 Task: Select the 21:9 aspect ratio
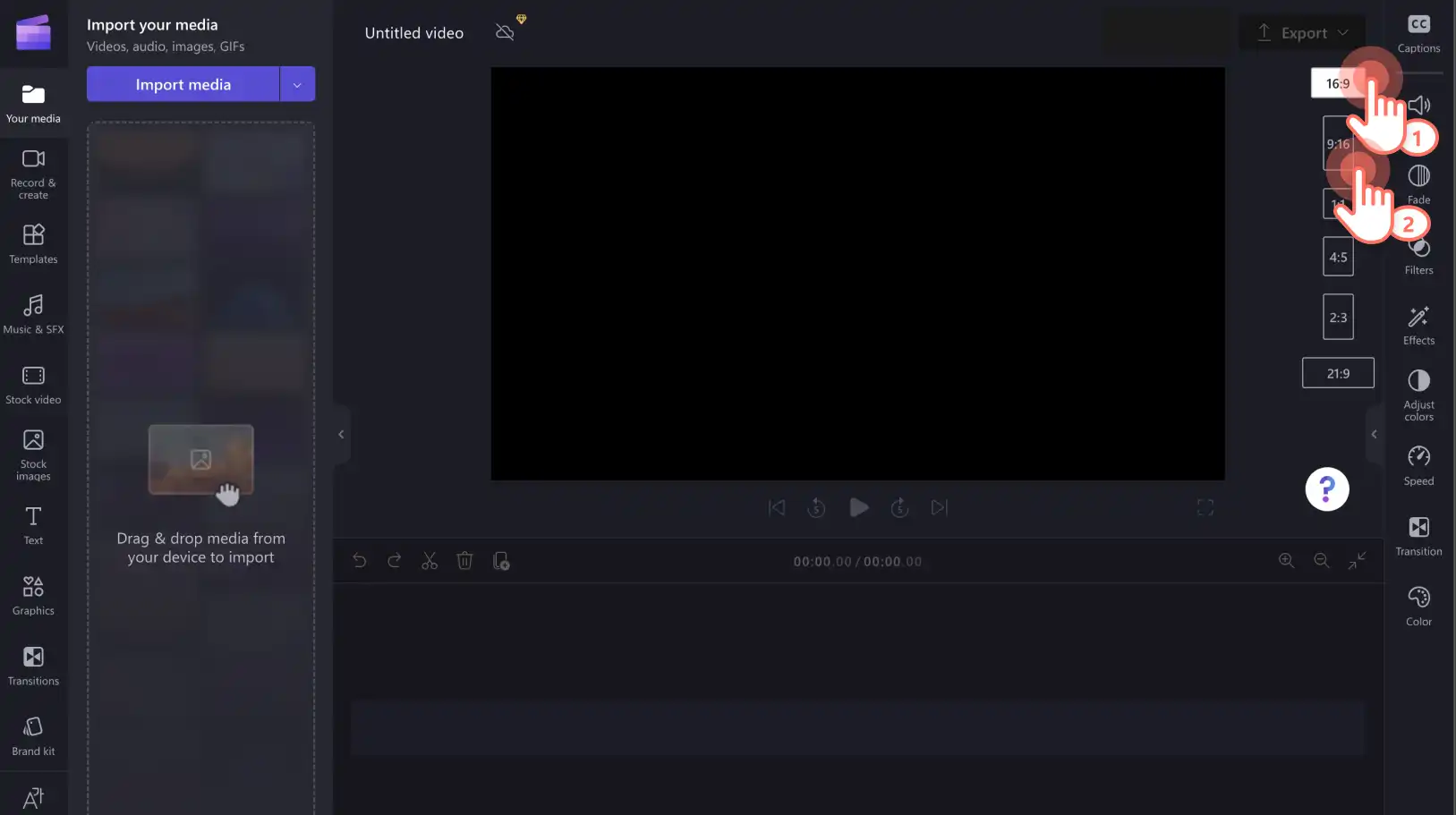pyautogui.click(x=1338, y=373)
